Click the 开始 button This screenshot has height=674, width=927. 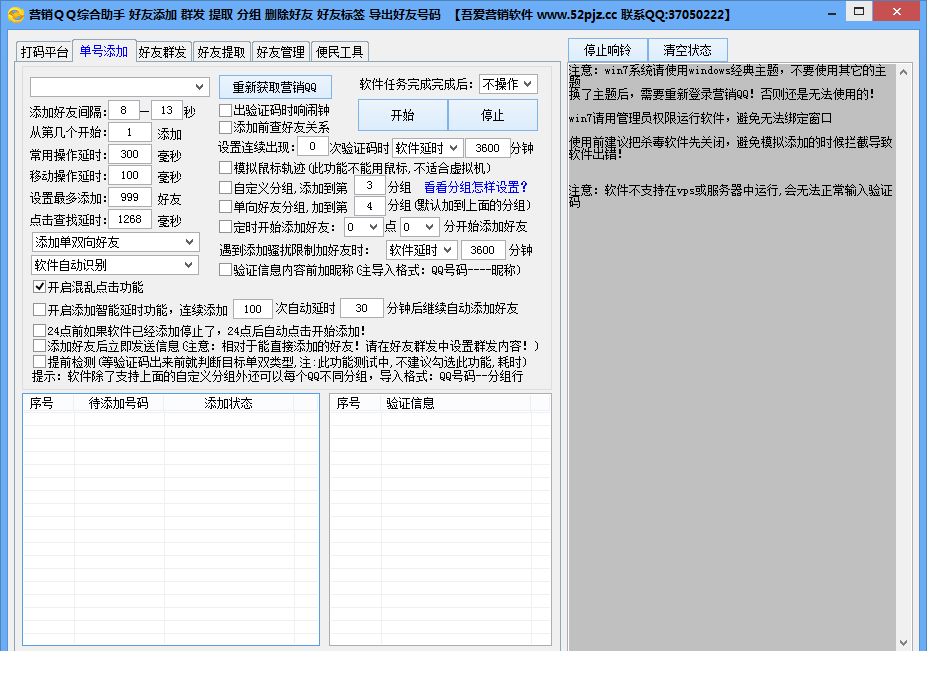(403, 115)
